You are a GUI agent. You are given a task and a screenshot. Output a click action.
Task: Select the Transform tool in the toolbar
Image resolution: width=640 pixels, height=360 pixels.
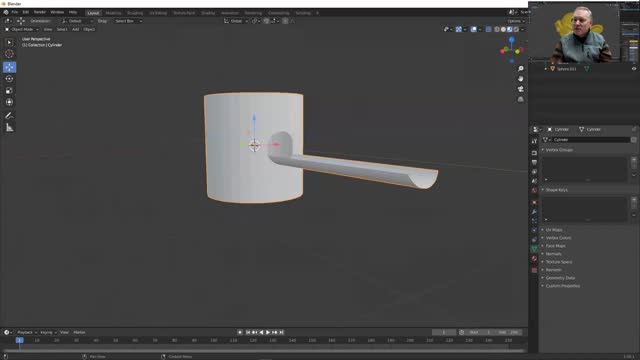[x=9, y=102]
